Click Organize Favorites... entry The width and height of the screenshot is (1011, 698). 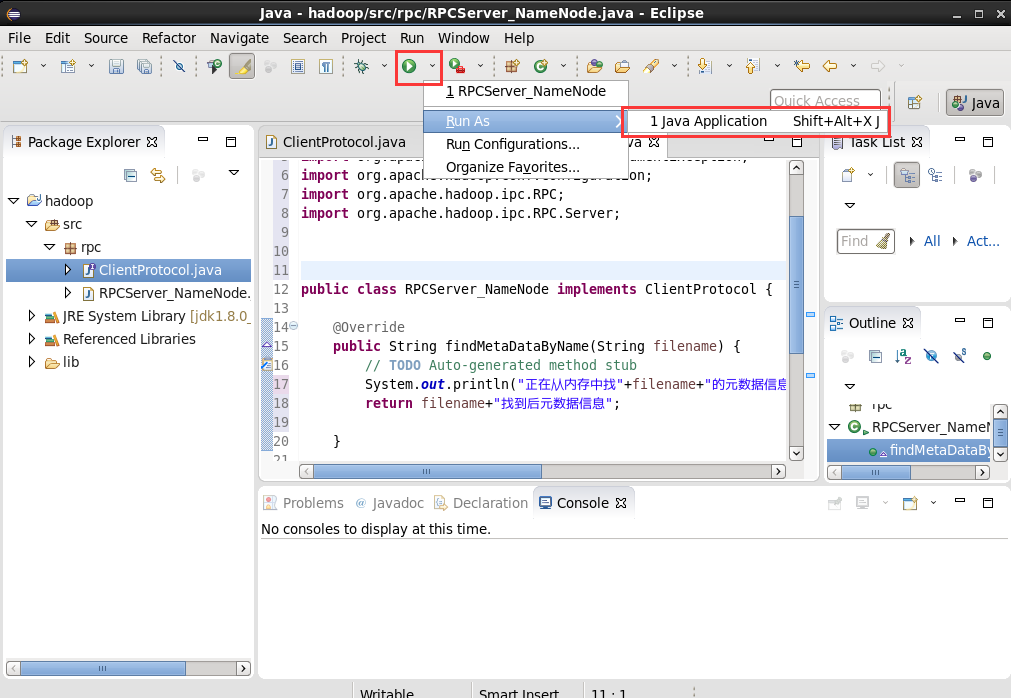(x=525, y=168)
